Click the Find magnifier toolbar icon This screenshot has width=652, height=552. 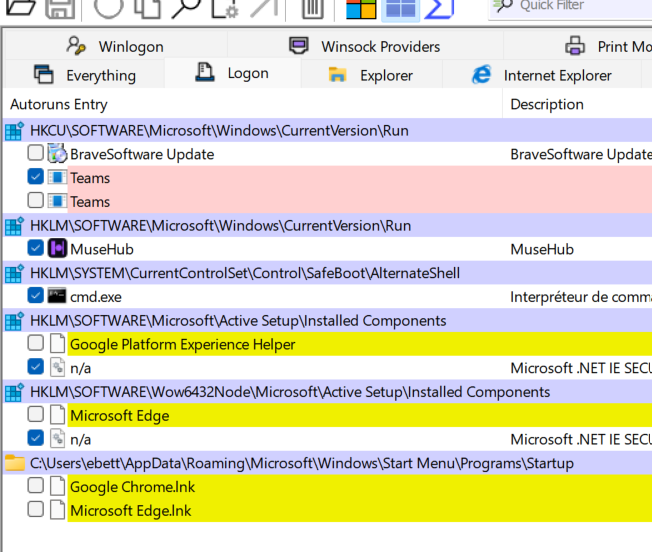[186, 8]
